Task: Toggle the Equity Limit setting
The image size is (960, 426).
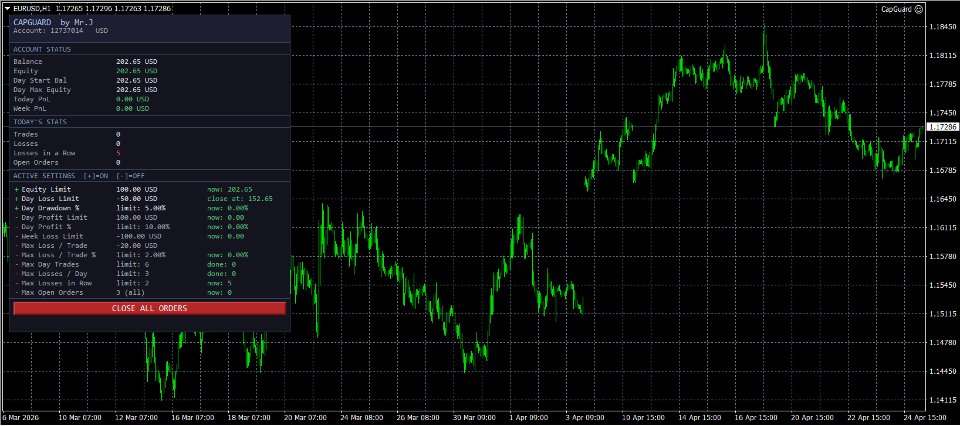Action: [17, 189]
